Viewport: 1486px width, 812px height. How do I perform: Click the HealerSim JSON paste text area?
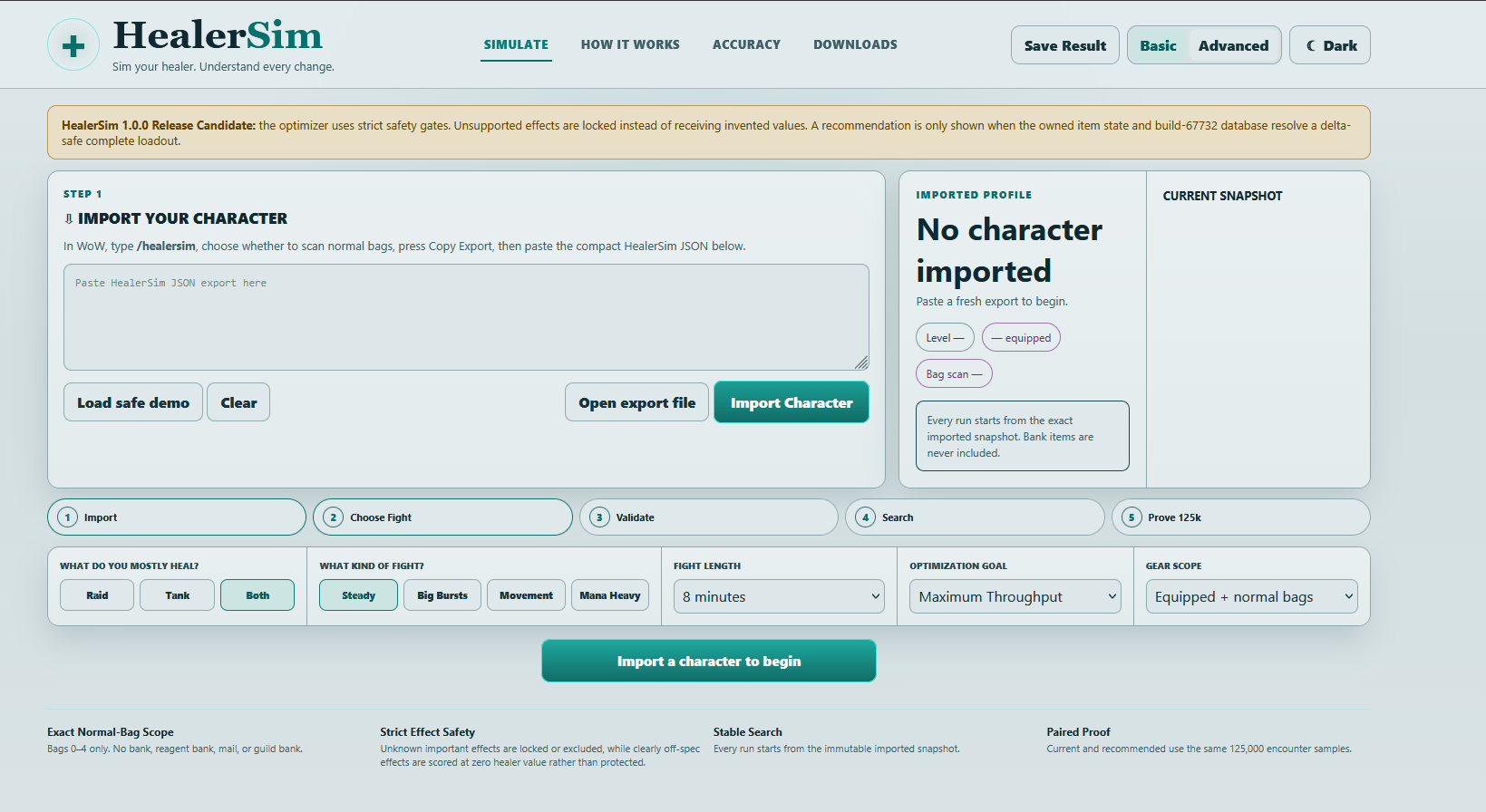pos(466,317)
